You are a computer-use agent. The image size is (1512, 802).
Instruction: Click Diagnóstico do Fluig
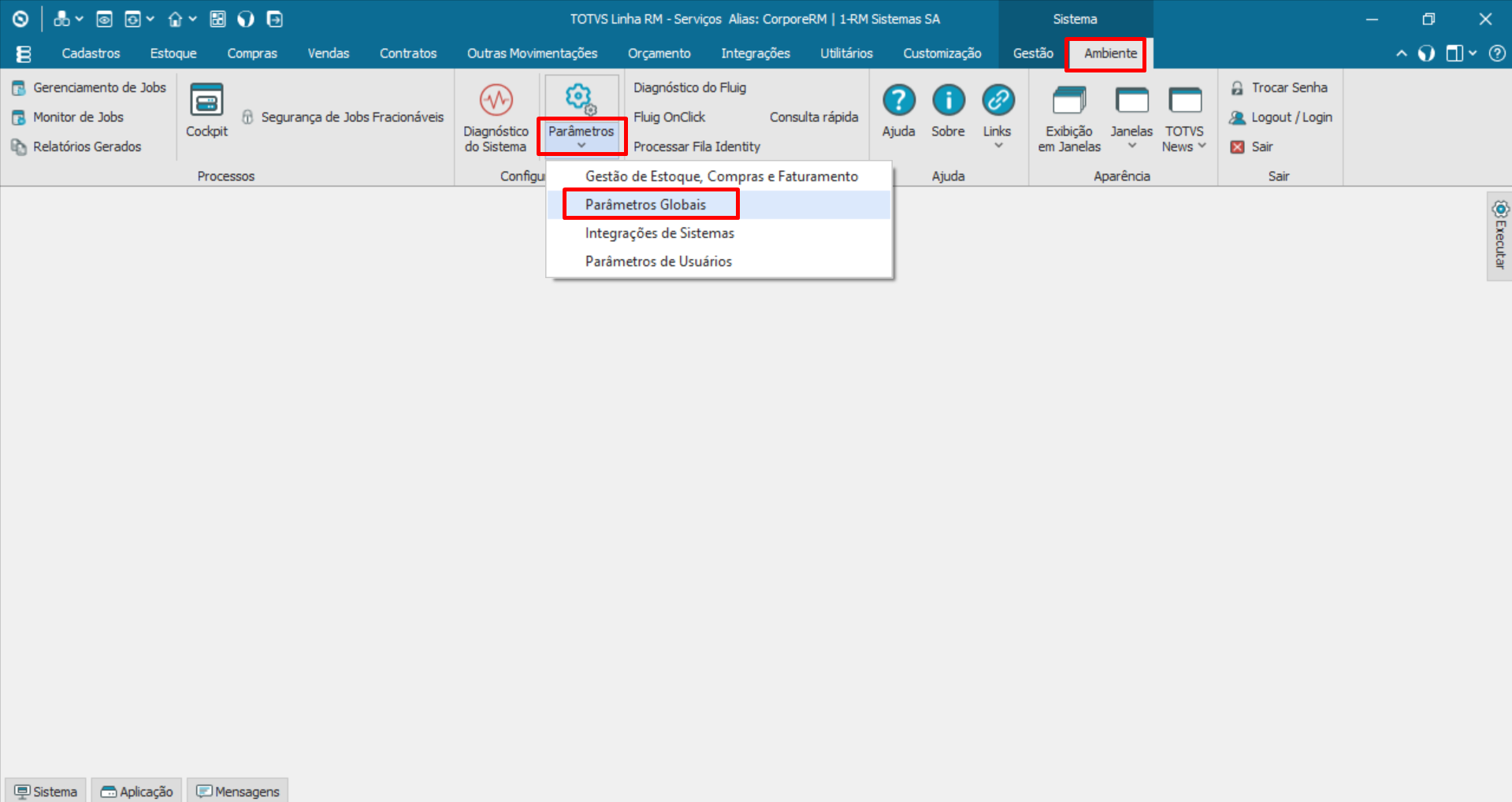(689, 88)
